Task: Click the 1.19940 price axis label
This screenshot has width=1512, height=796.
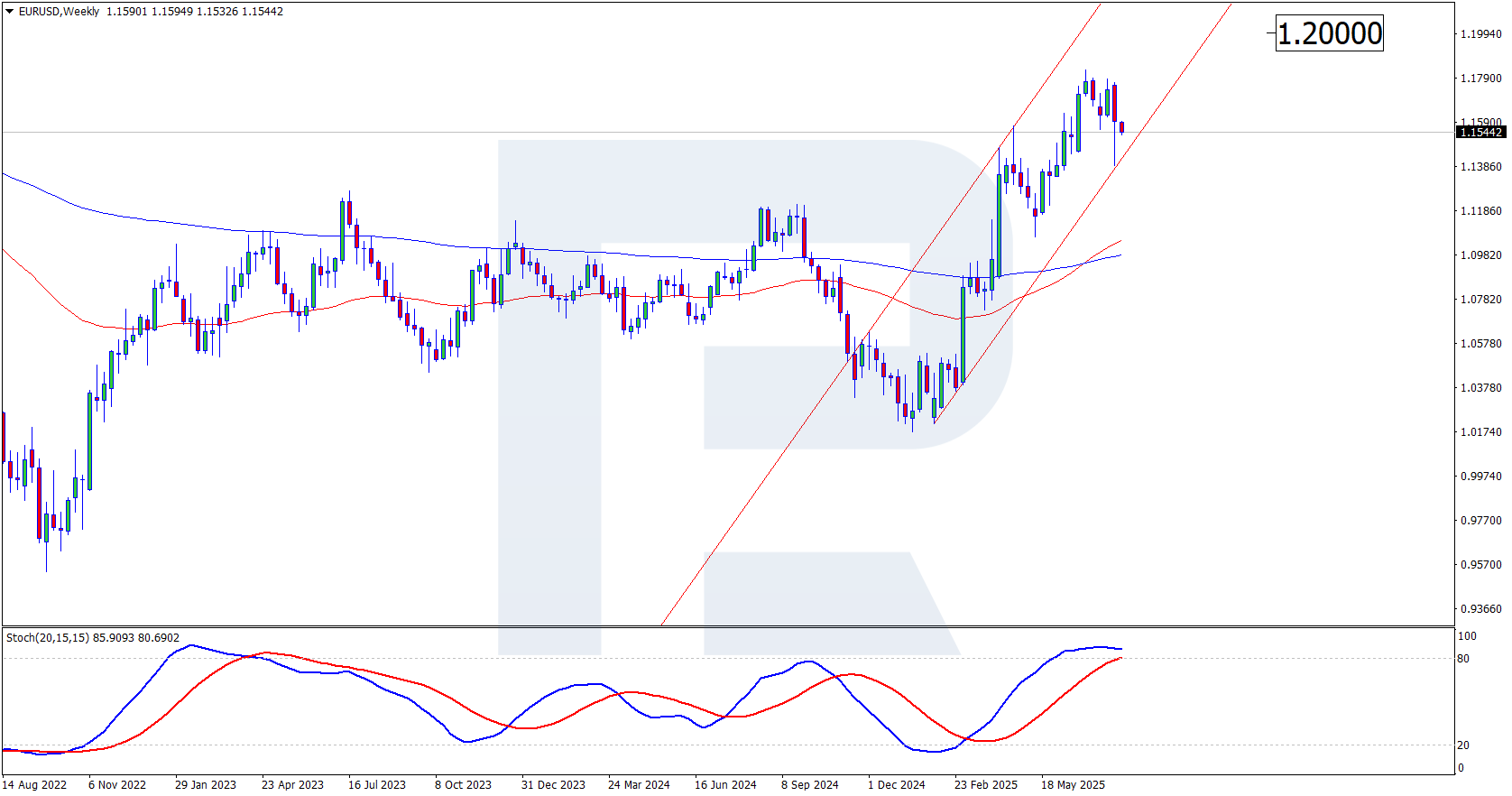Action: 1480,34
